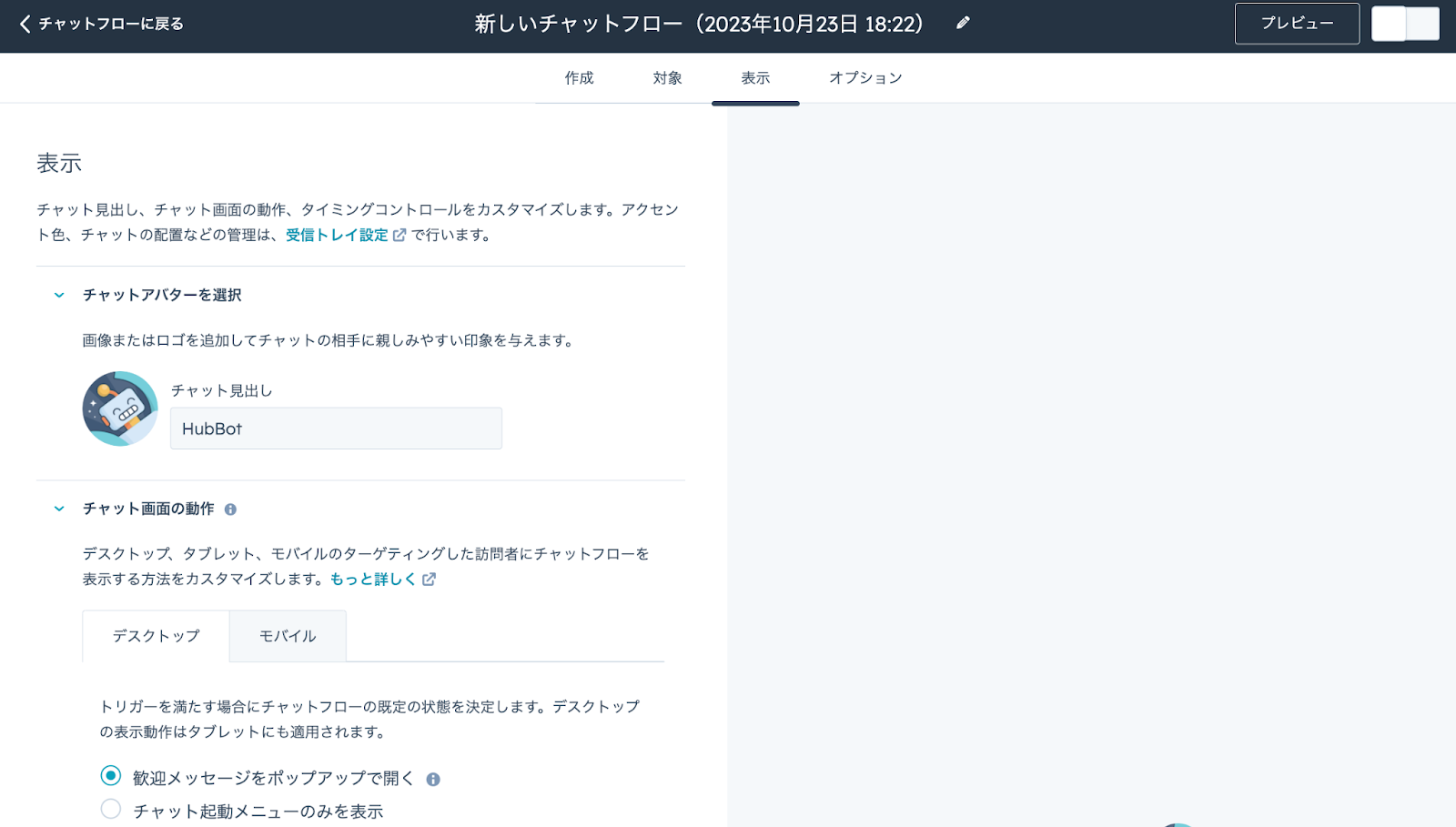Click the pencil icon to edit the chatflow title
This screenshot has width=1456, height=827.
pyautogui.click(x=963, y=24)
